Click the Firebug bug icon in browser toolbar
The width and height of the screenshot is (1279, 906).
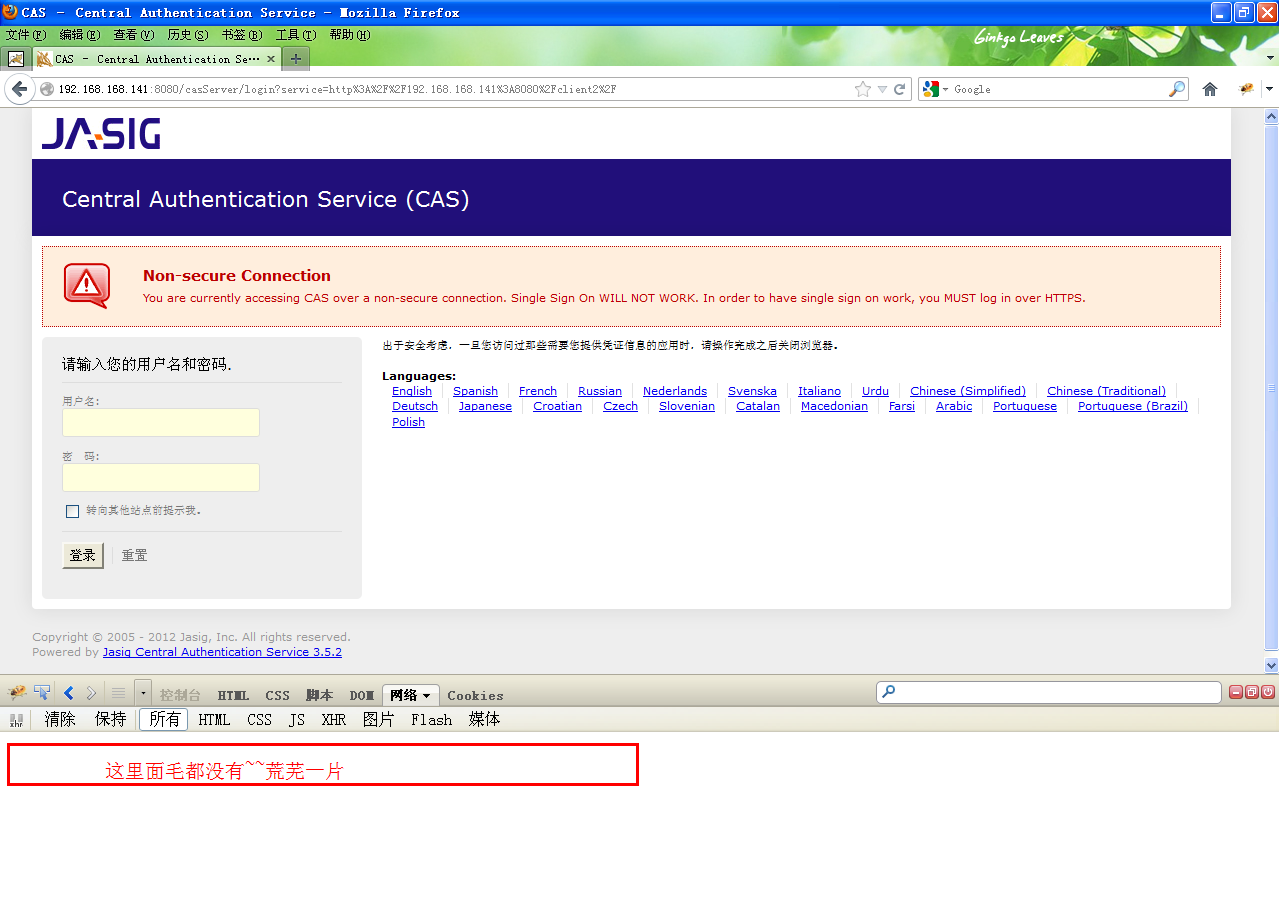pos(1247,89)
